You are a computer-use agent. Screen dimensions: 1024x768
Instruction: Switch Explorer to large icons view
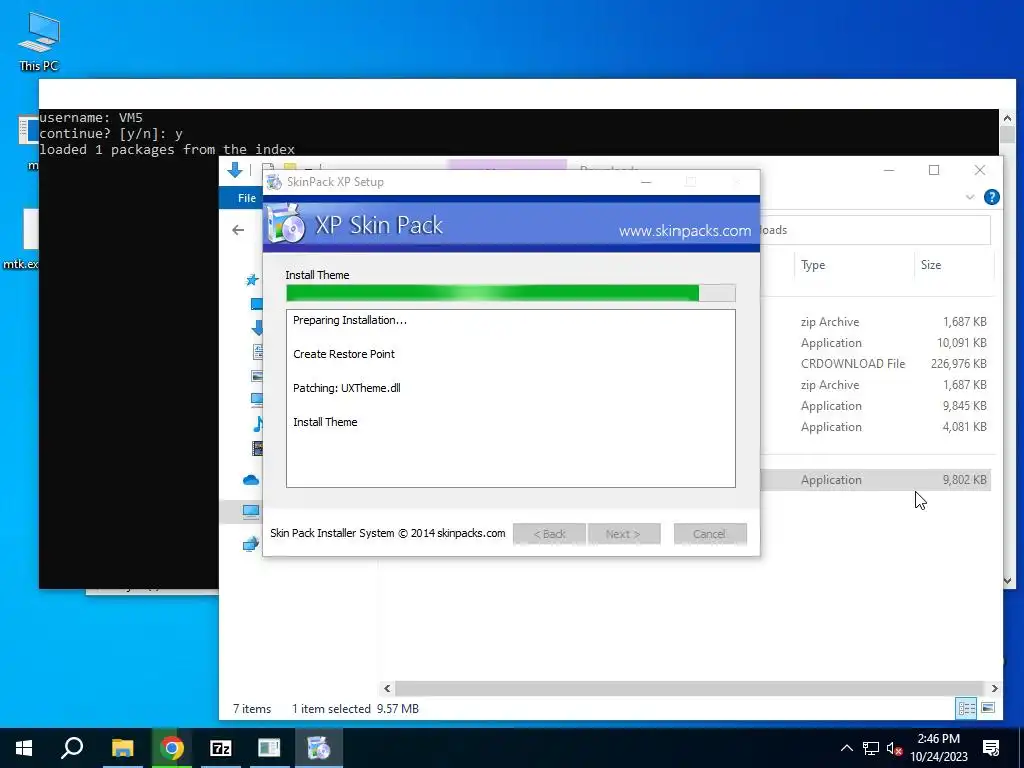click(988, 708)
